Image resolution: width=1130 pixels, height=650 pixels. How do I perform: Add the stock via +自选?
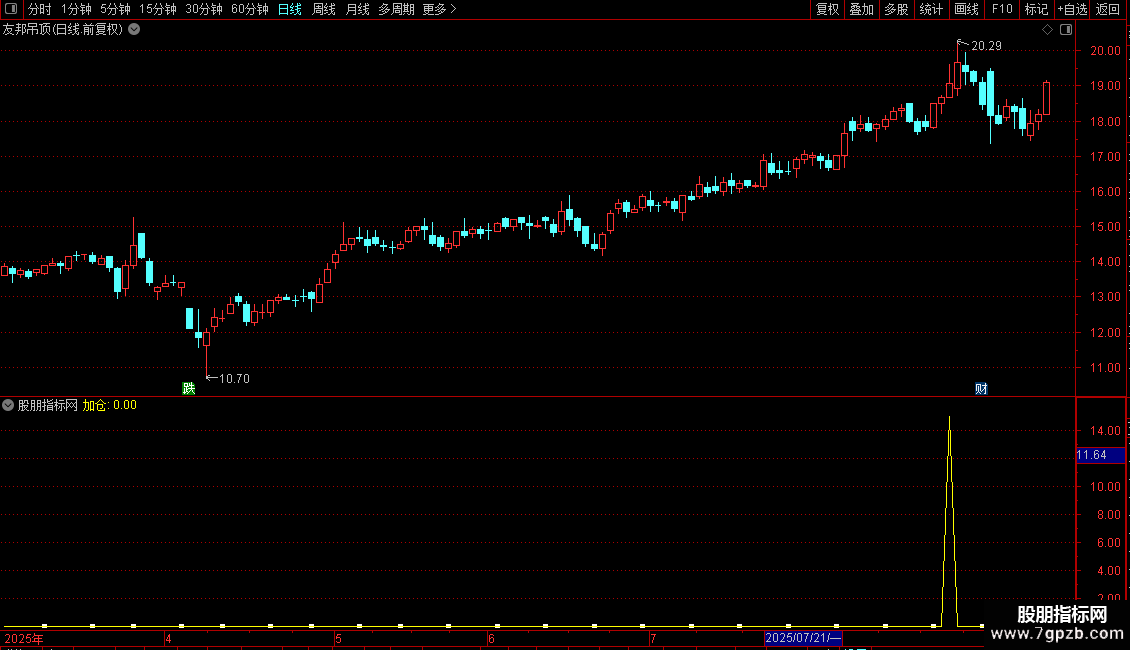click(x=1072, y=9)
